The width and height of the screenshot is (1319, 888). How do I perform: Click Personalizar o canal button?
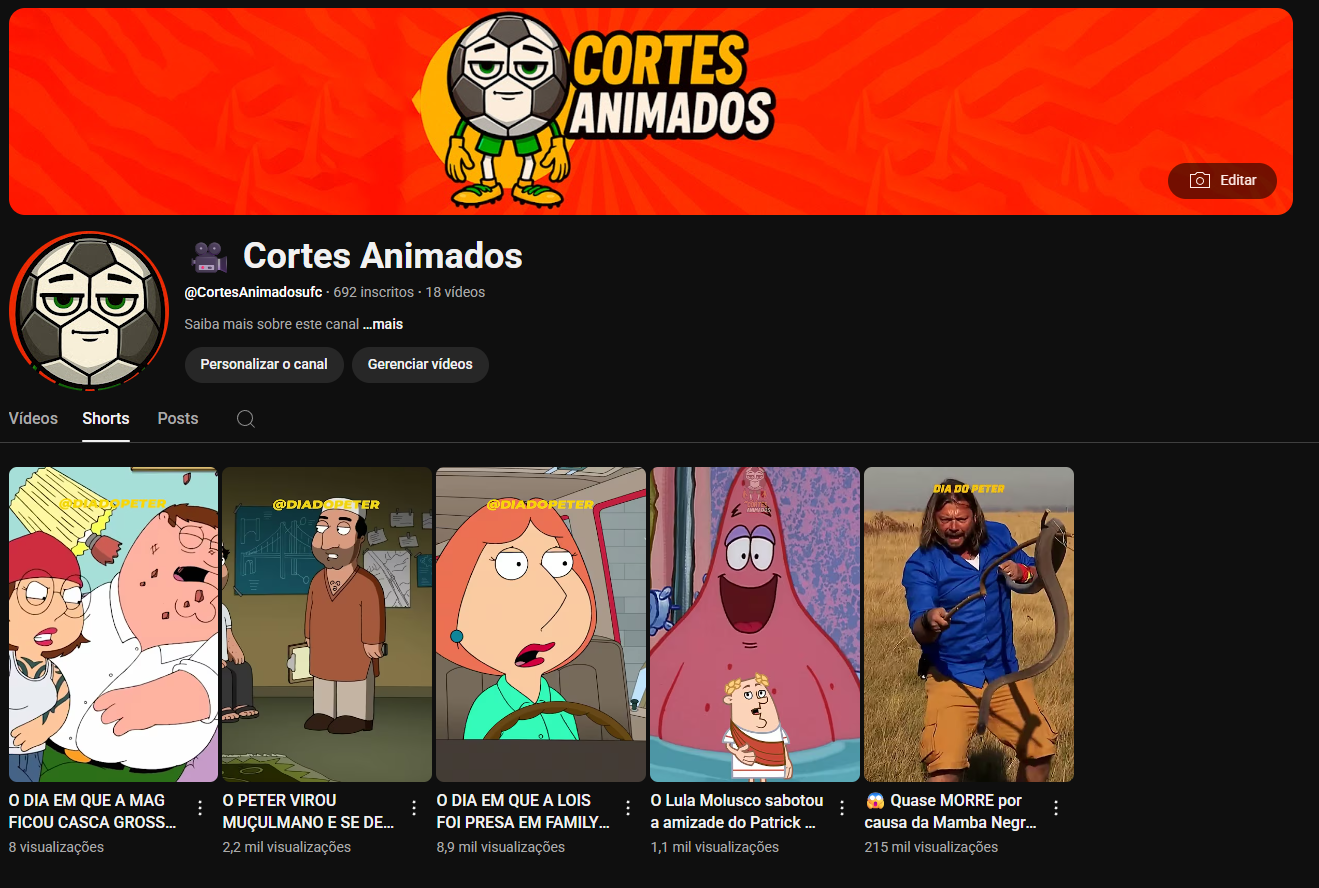(x=264, y=365)
